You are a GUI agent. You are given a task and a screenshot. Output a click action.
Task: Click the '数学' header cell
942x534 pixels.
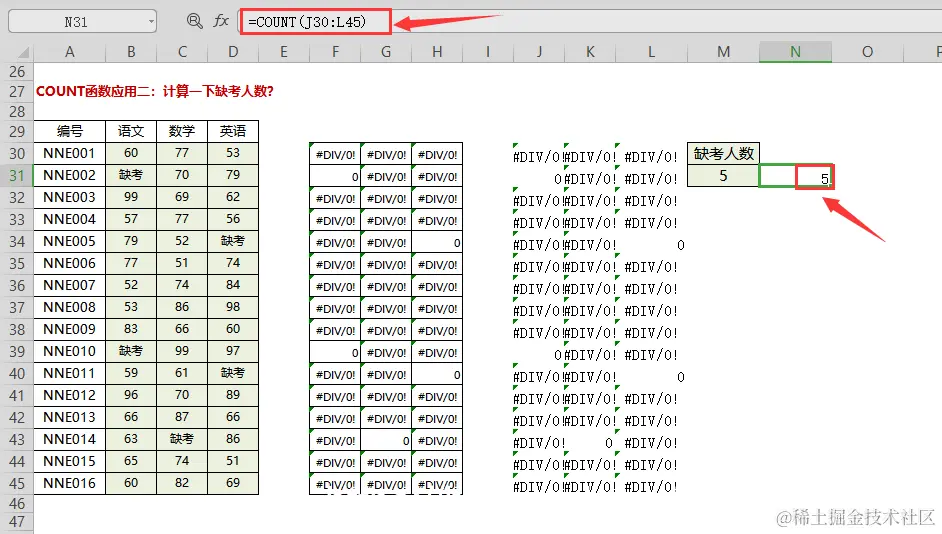182,131
